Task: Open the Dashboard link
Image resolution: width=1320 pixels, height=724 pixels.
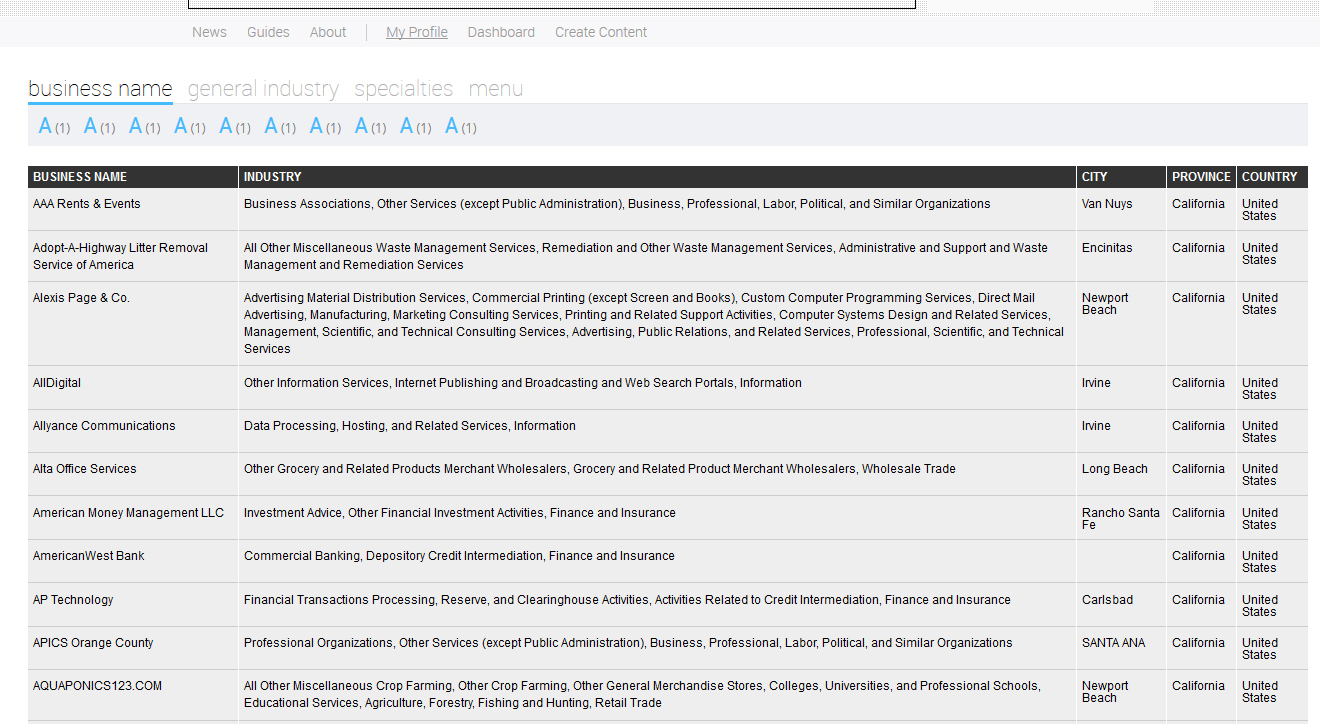Action: (501, 32)
